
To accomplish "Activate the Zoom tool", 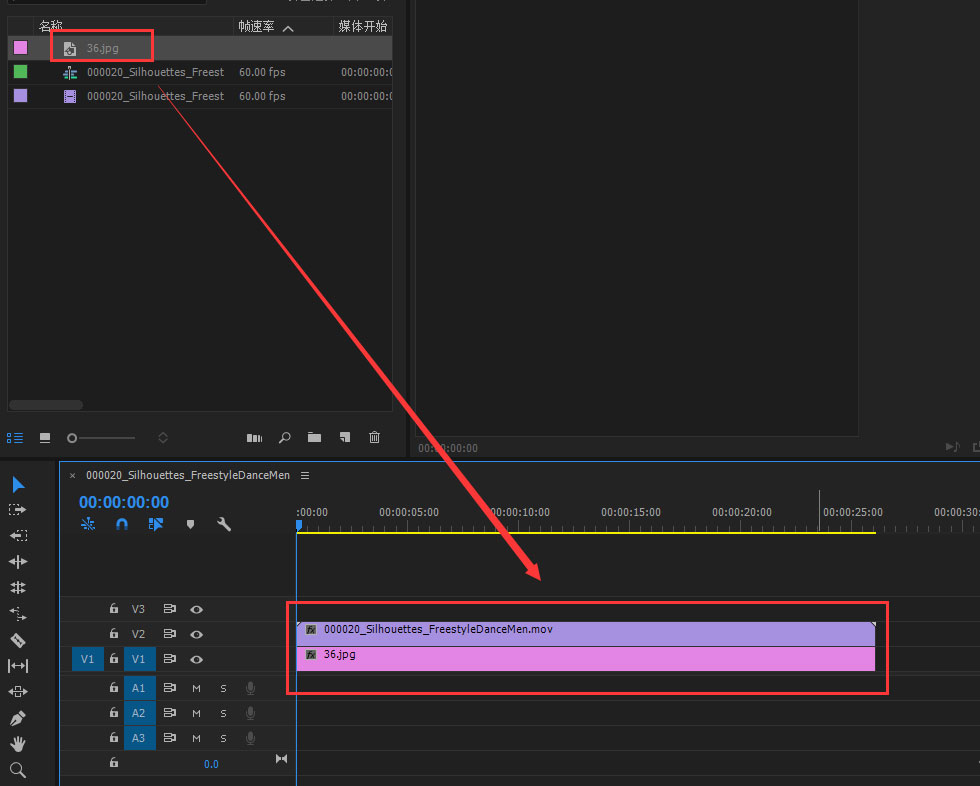I will click(17, 770).
